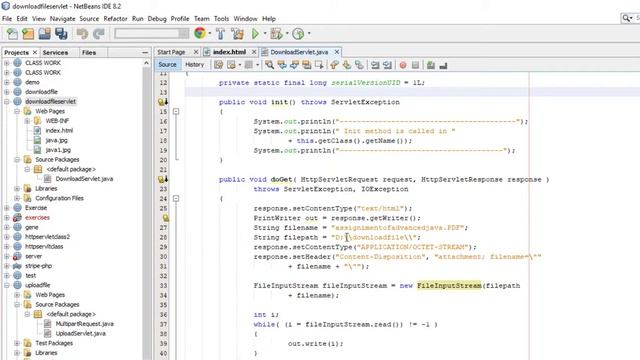Click the Profile Project clock icon

[298, 34]
